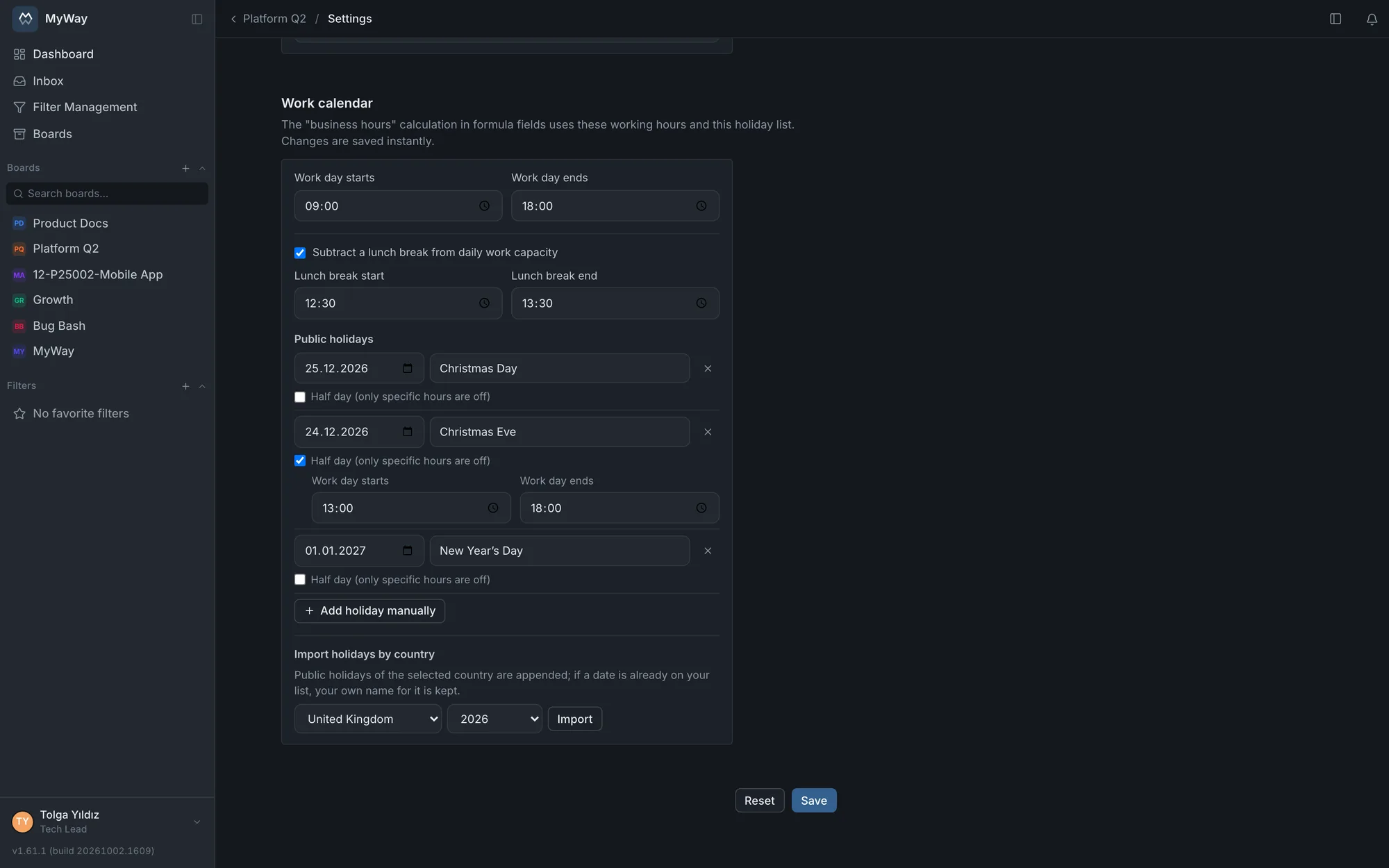The height and width of the screenshot is (868, 1389).
Task: Click Add holiday manually
Action: point(369,611)
